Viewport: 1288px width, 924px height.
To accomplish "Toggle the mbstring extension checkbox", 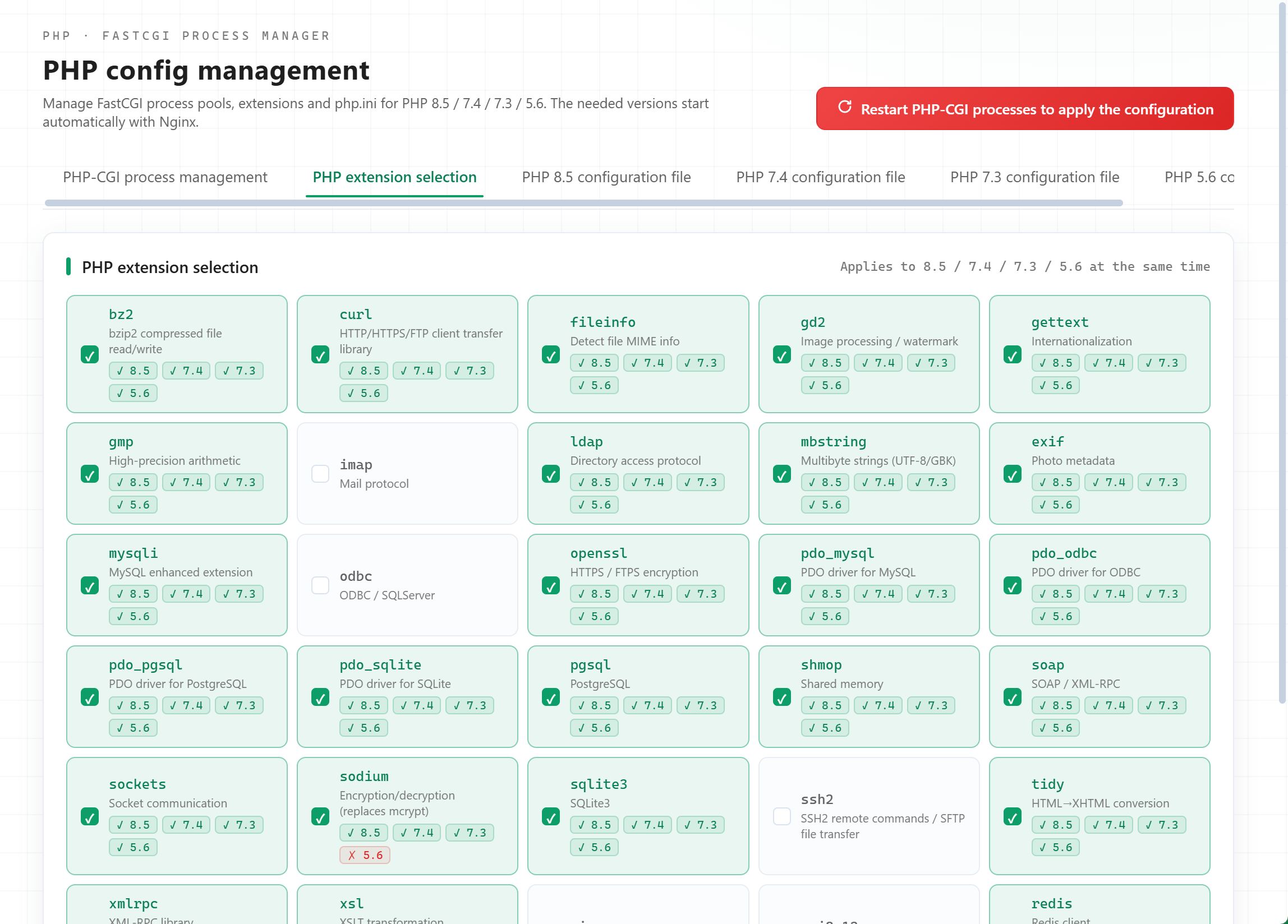I will coord(782,474).
